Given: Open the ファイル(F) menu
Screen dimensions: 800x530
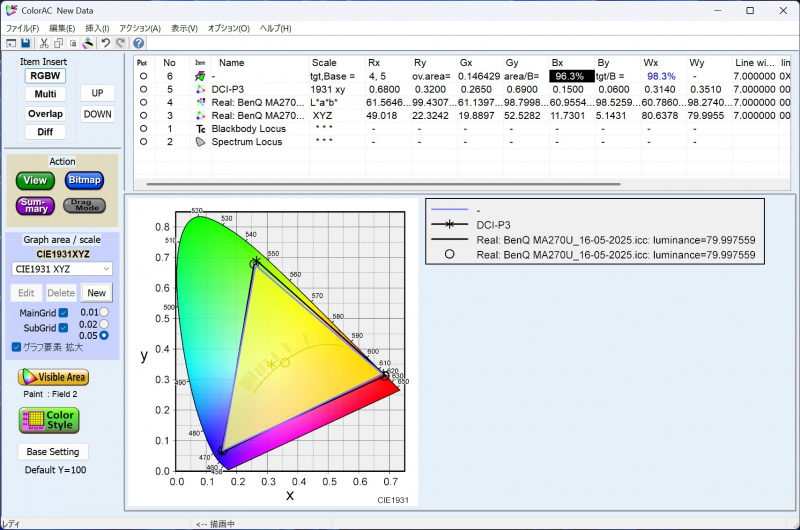Looking at the screenshot, I should 21,28.
